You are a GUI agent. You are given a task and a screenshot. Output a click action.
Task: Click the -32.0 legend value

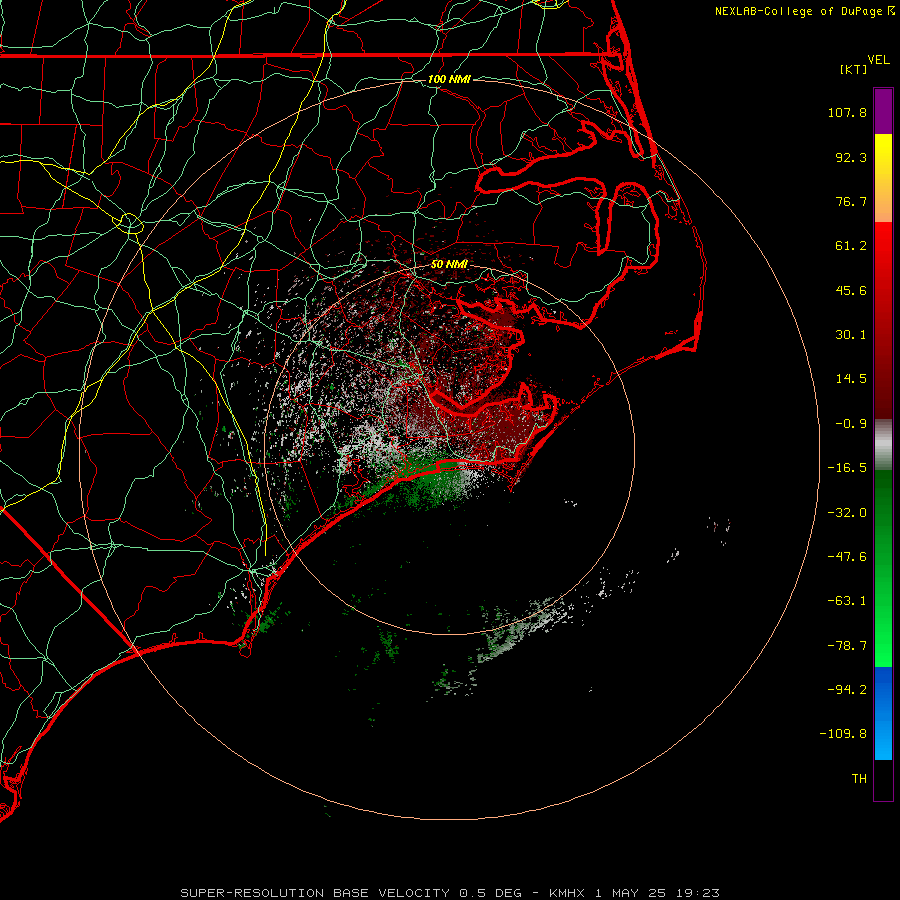coord(847,513)
